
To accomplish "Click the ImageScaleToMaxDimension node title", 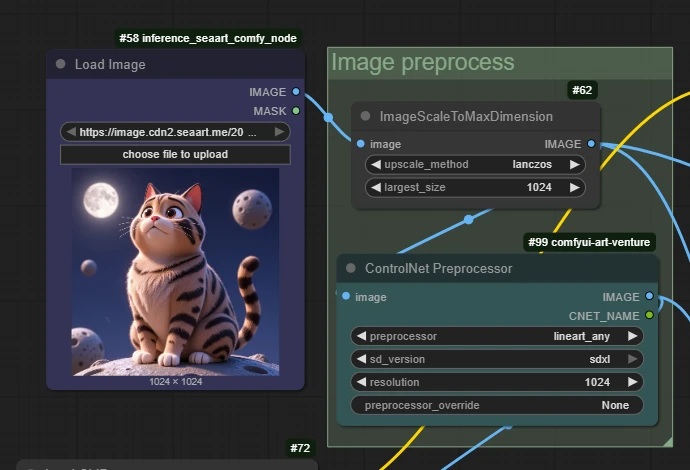I will [x=466, y=117].
